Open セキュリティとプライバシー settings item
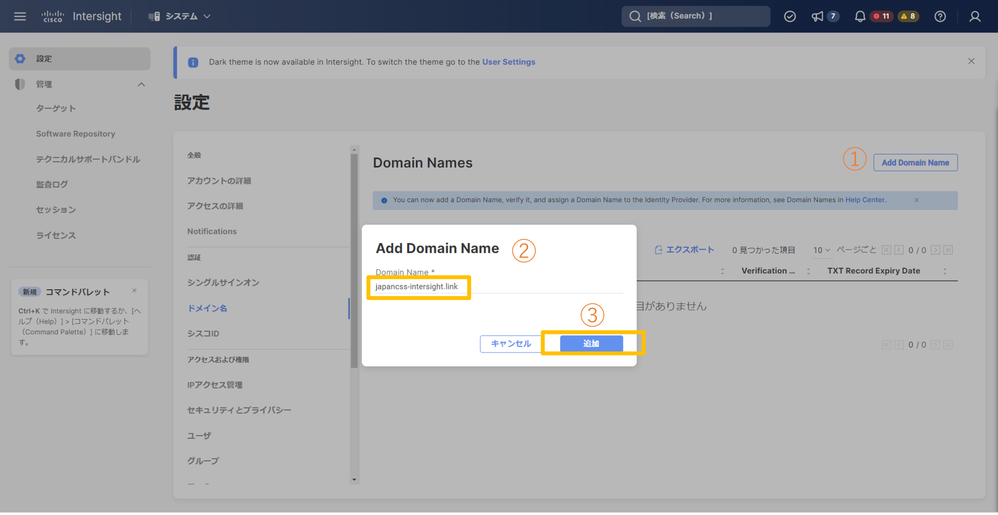This screenshot has height=515, width=998. coord(239,410)
